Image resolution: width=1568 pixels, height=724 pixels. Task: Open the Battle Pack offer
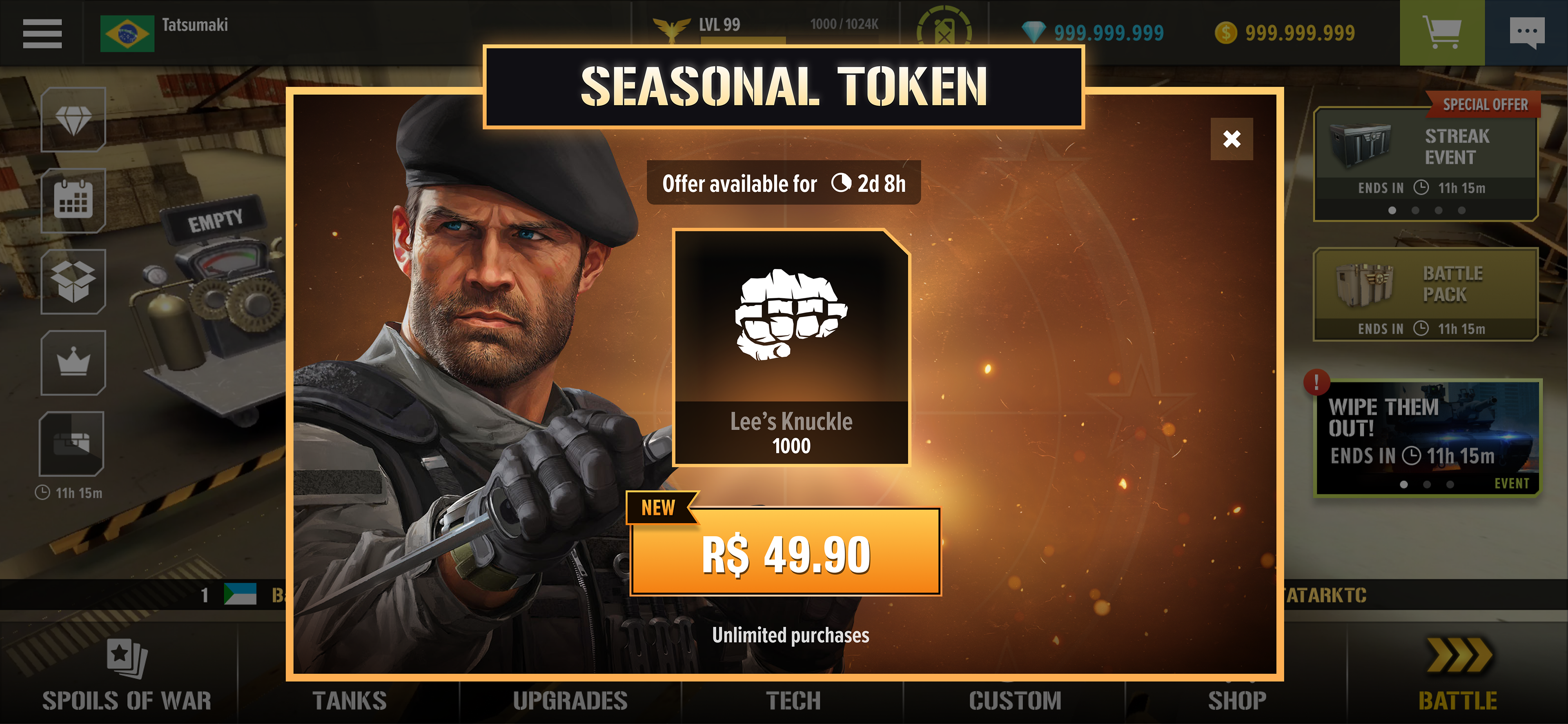tap(1425, 294)
